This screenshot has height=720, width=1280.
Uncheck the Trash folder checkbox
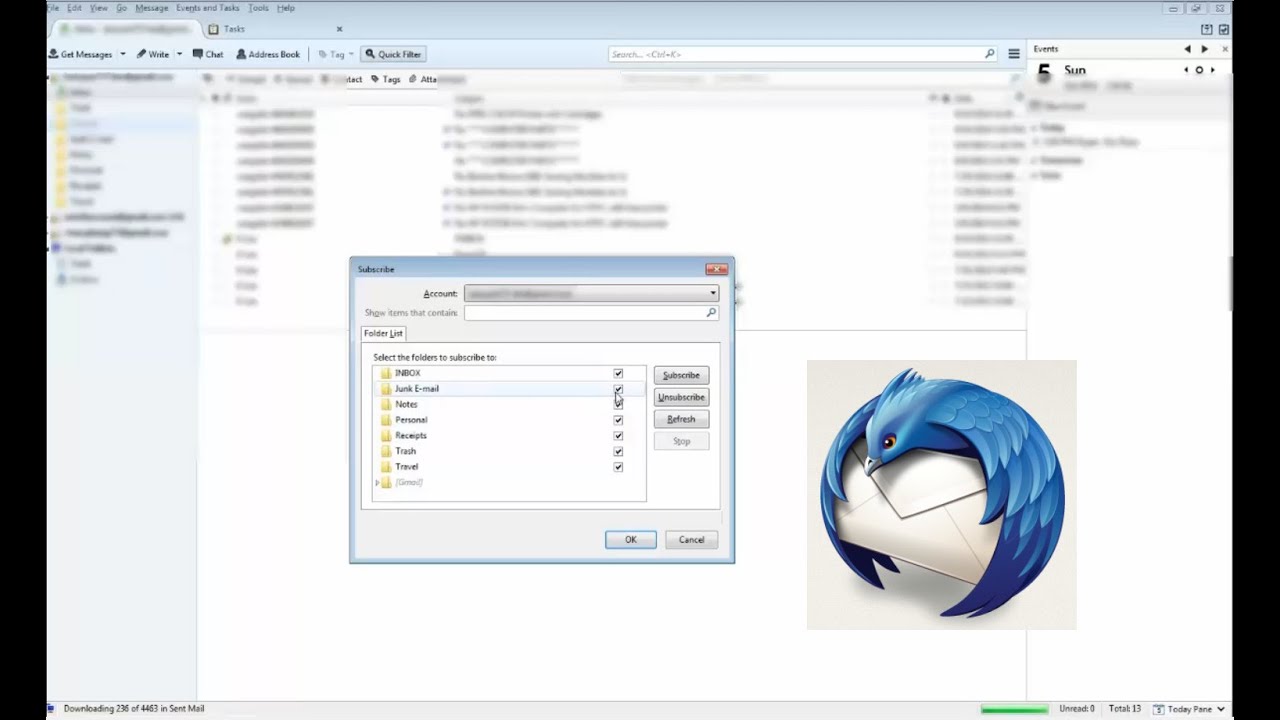click(618, 451)
